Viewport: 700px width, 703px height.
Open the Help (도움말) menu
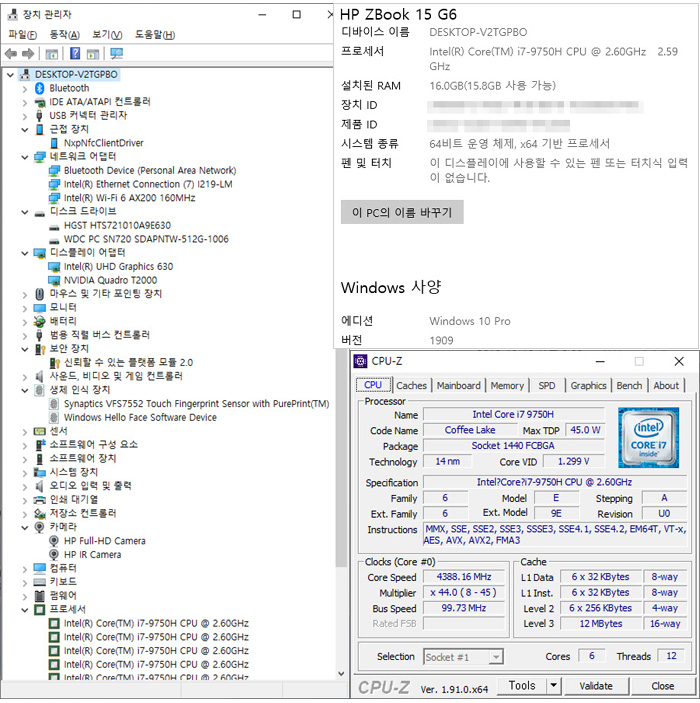click(x=155, y=35)
